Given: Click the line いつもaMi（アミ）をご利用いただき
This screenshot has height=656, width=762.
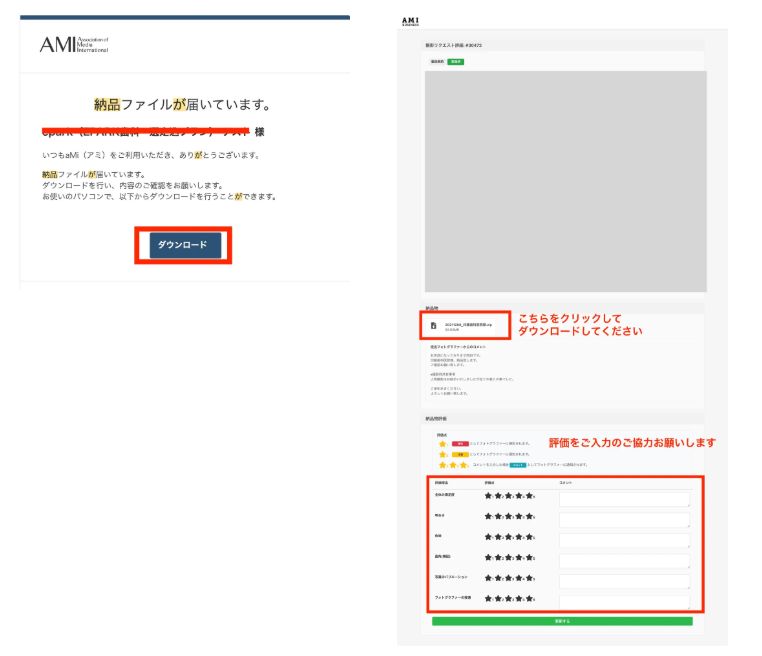Looking at the screenshot, I should (x=152, y=155).
